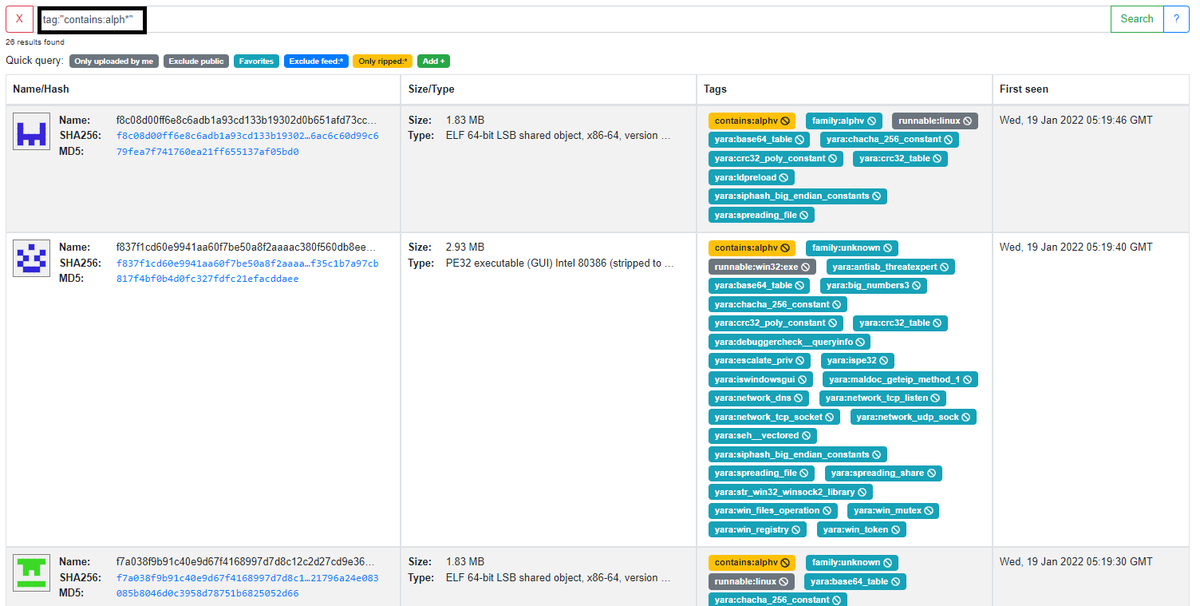Screen dimensions: 1200x606
Task: Remove the yara:big_numbers3 tag
Action: tap(917, 286)
